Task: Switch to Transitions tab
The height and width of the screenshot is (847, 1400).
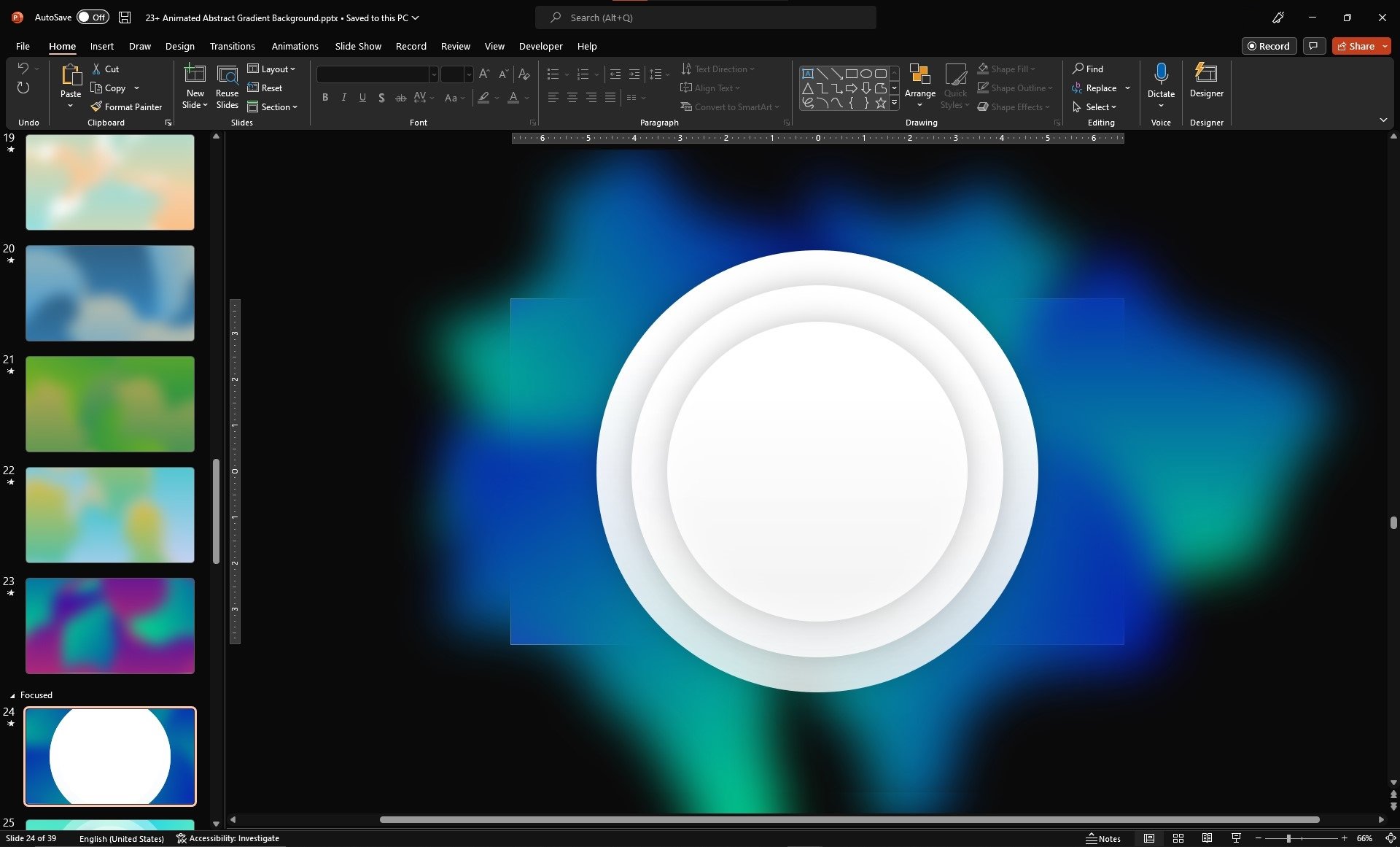Action: pos(232,46)
